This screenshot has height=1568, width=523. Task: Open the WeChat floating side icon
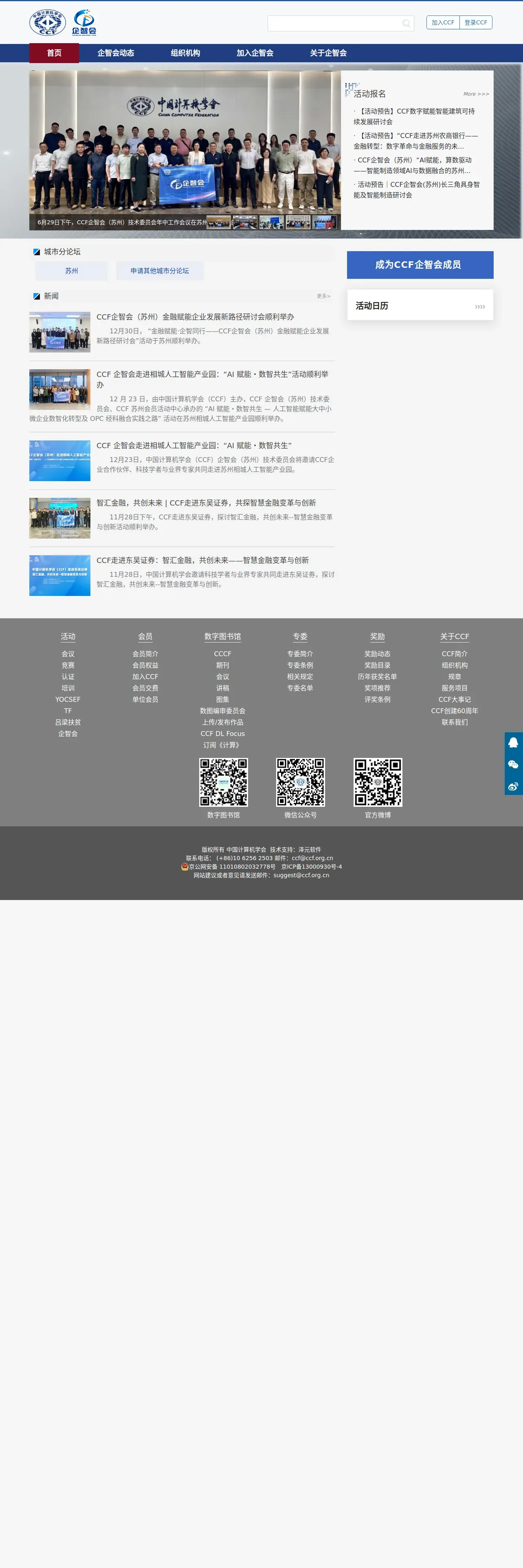[x=513, y=764]
